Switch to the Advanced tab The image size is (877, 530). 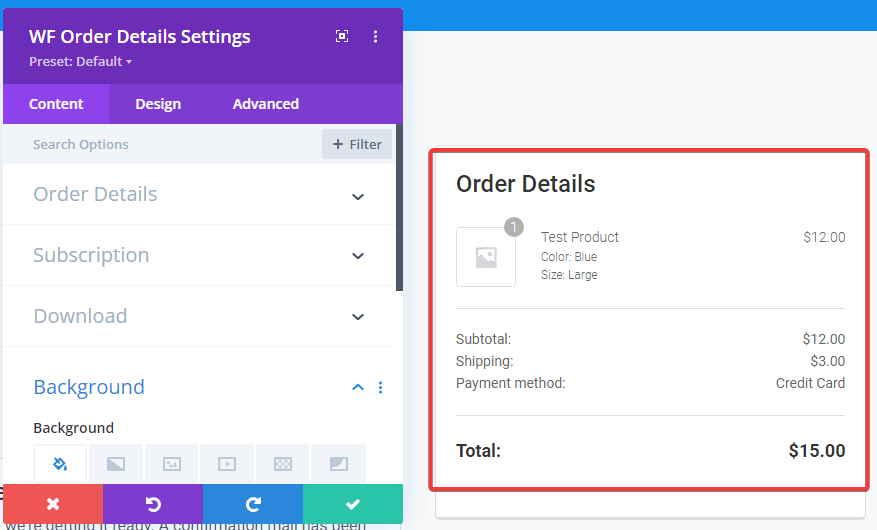[x=266, y=104]
